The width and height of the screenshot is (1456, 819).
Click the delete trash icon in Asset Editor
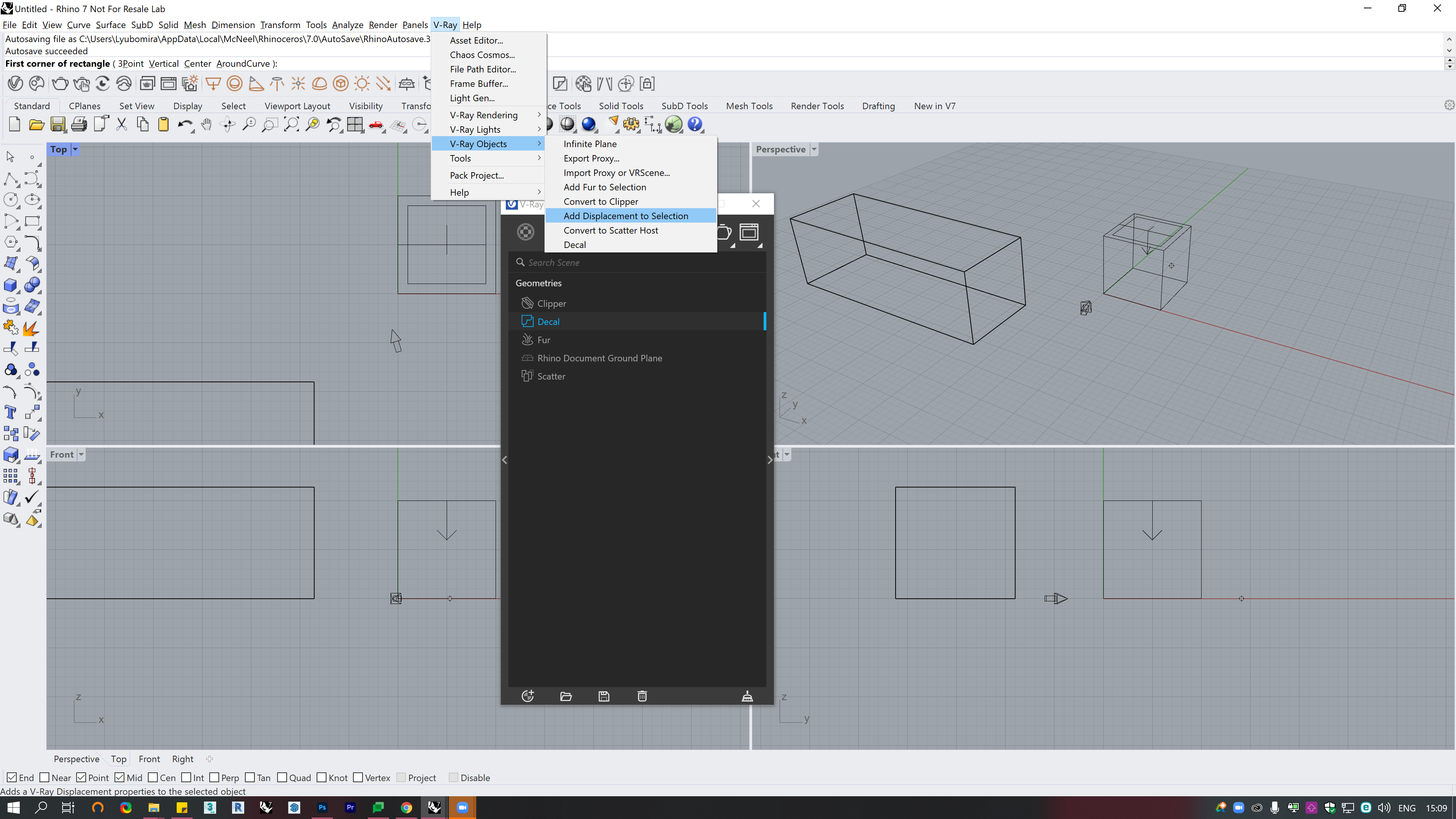[642, 697]
